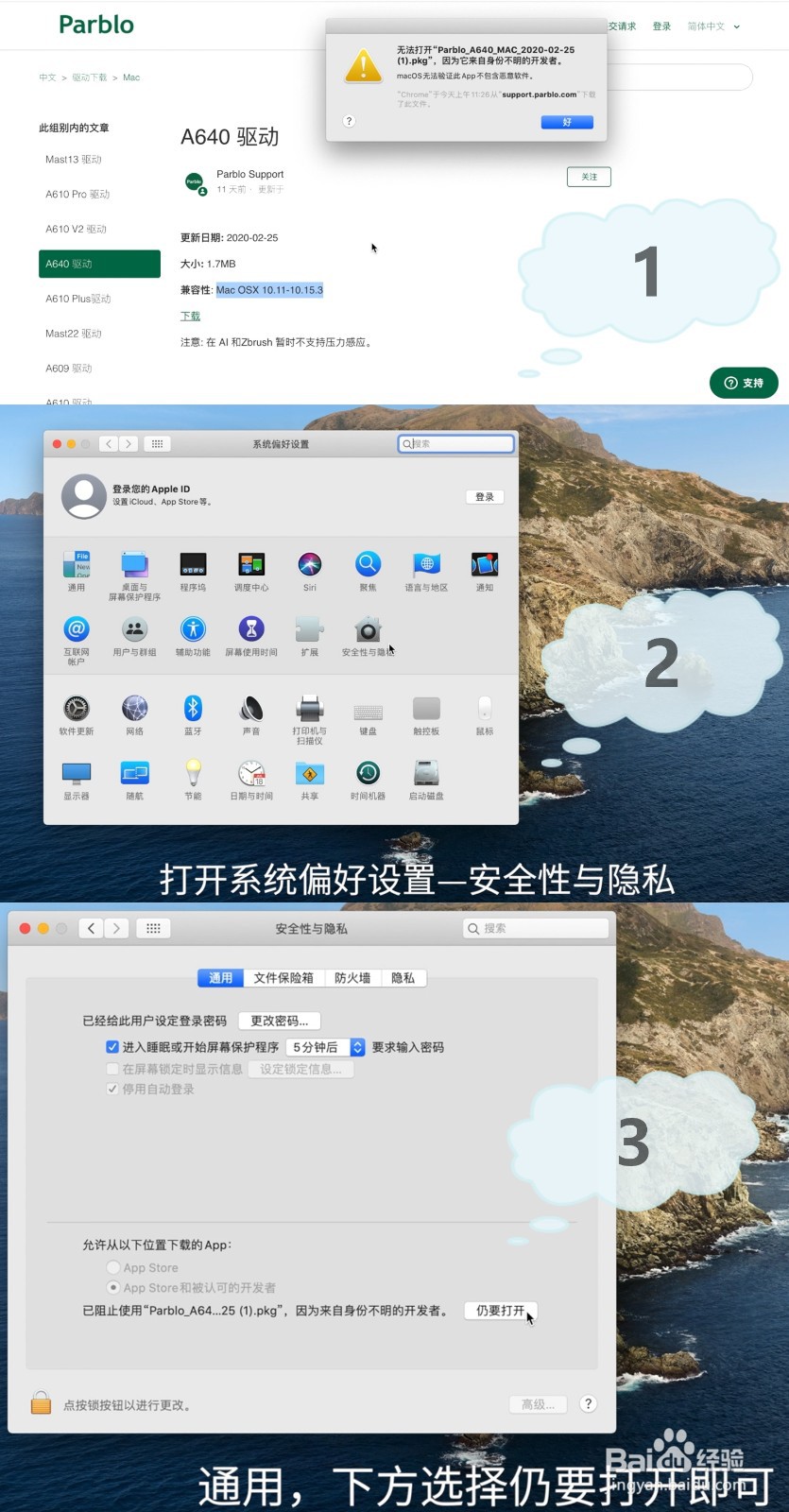Open 桌面与屏幕保护程序 preferences icon
The width and height of the screenshot is (789, 1512).
(134, 565)
